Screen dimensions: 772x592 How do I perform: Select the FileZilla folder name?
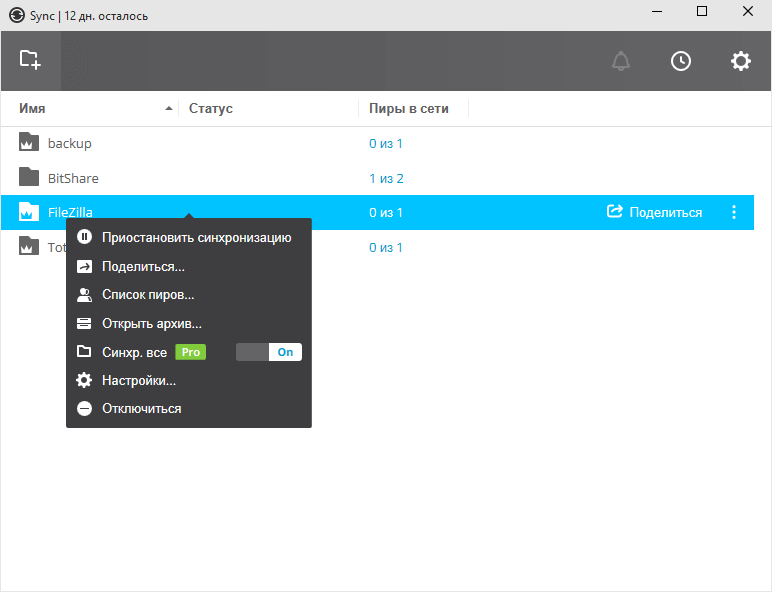click(x=70, y=212)
